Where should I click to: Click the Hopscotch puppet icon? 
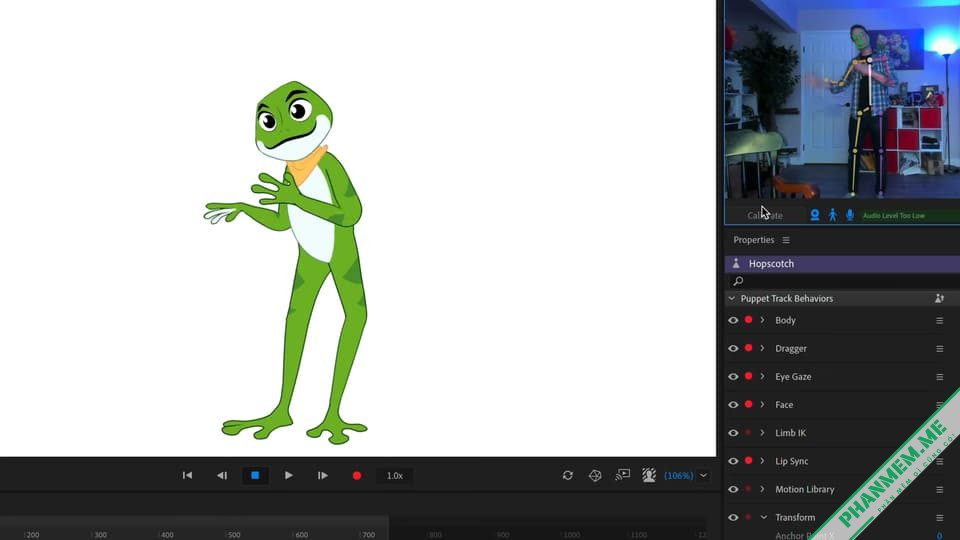click(736, 264)
